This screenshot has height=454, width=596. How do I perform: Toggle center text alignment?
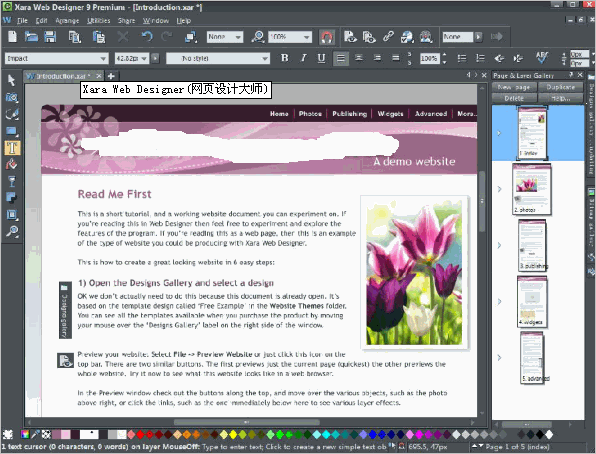coord(359,58)
